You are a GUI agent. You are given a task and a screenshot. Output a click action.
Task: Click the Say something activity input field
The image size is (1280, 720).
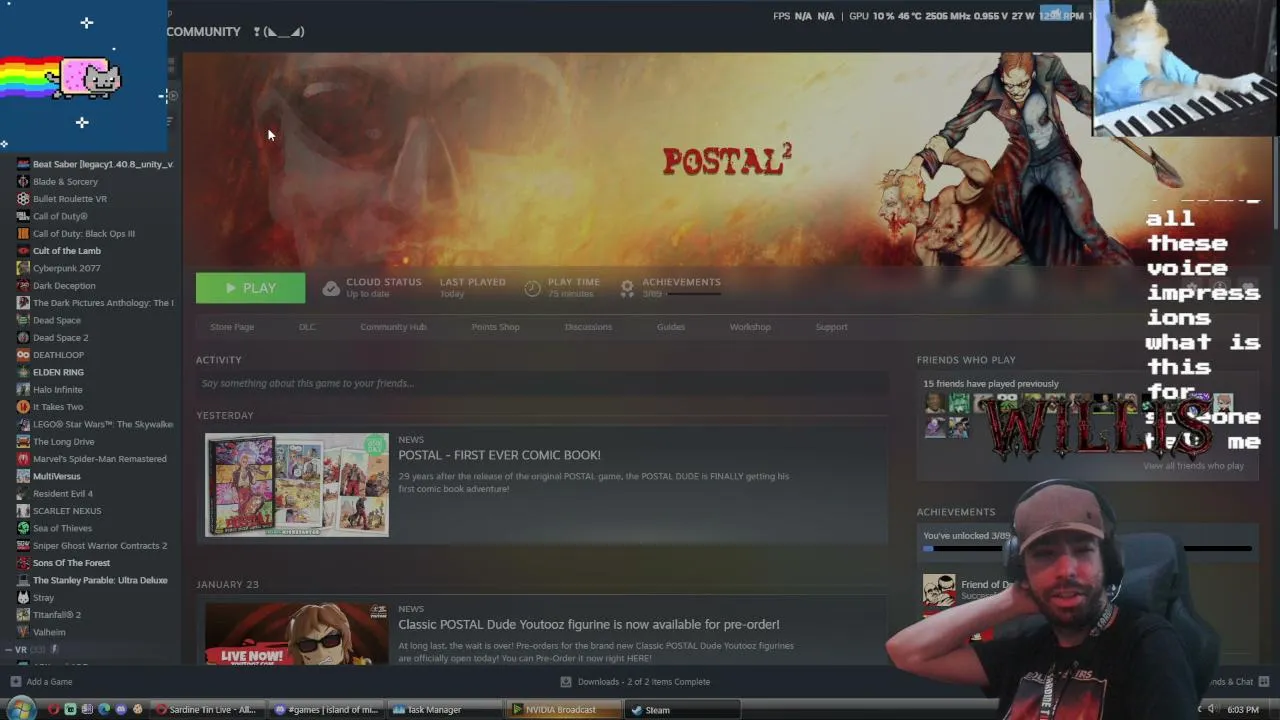[x=542, y=383]
